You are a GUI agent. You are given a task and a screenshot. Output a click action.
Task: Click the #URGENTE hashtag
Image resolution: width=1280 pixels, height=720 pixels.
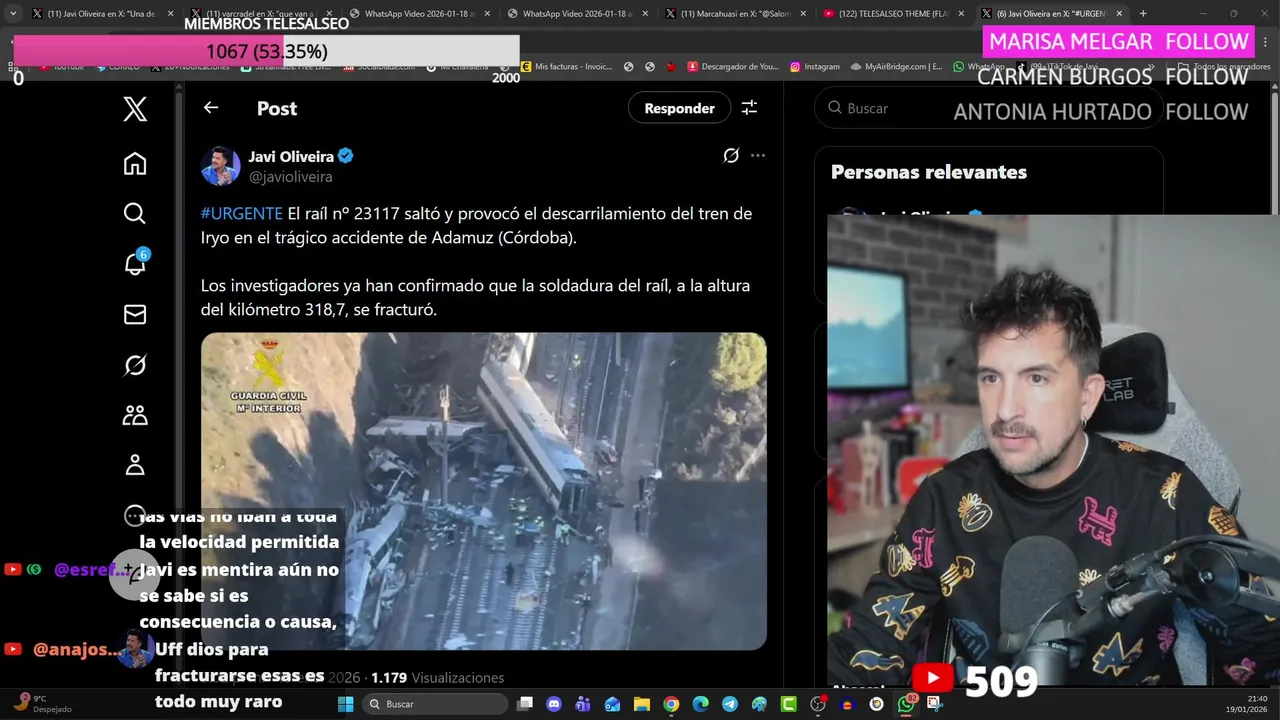click(x=242, y=213)
